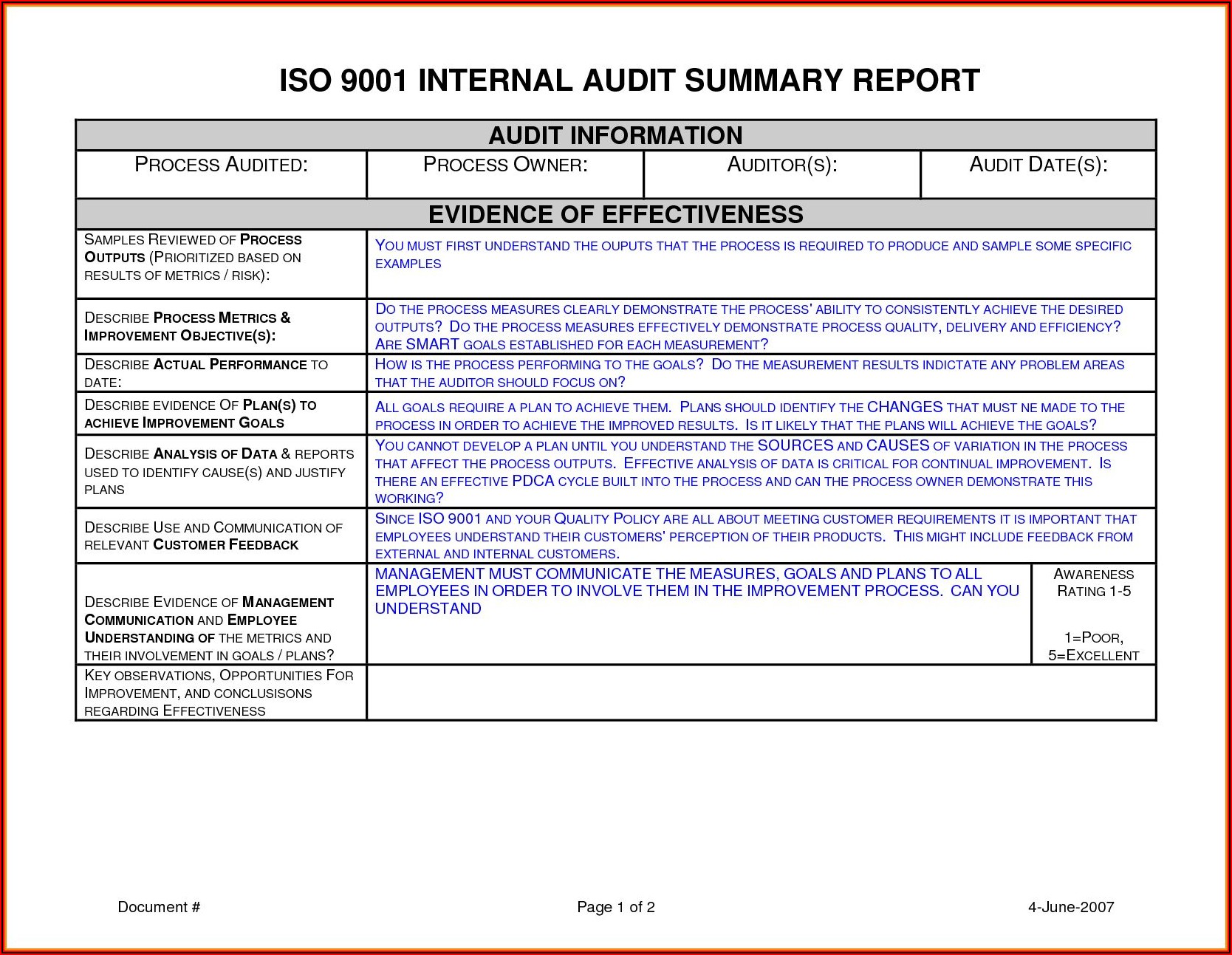The width and height of the screenshot is (1232, 955).
Task: Select the Auditor(s) field
Action: point(782,175)
